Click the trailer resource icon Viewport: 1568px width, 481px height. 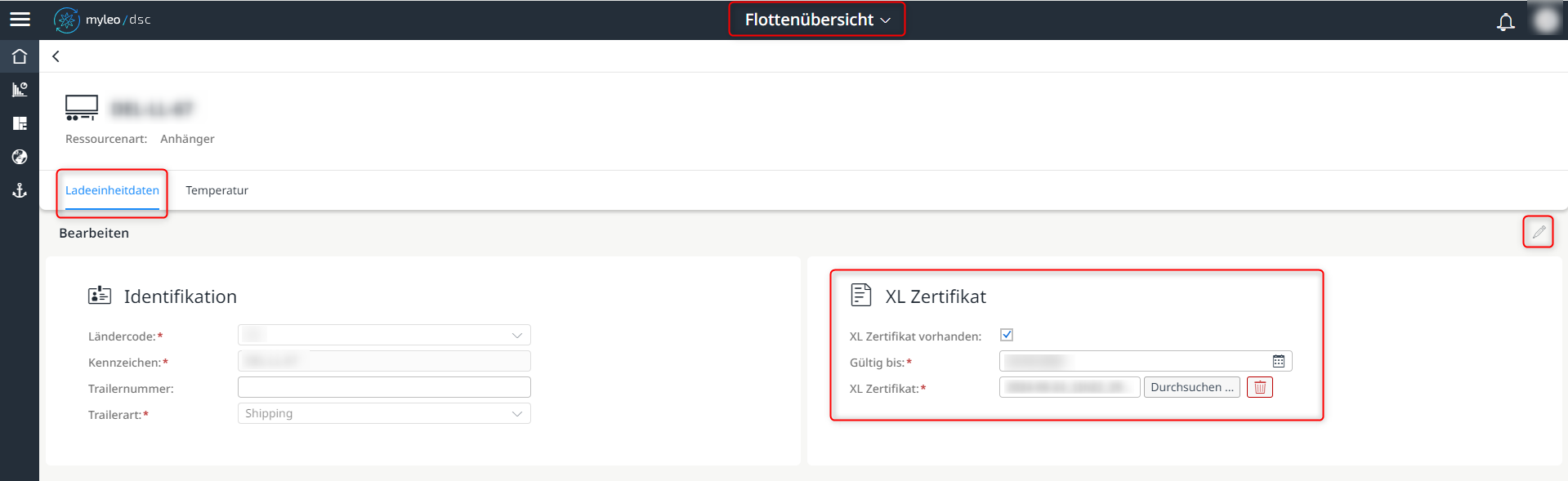[82, 108]
